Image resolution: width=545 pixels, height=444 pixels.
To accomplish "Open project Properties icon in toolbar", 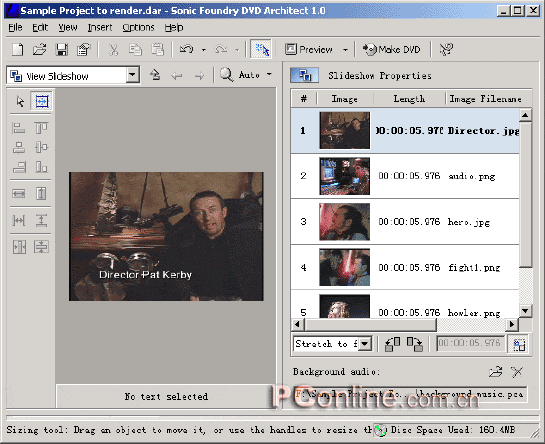I will click(83, 49).
